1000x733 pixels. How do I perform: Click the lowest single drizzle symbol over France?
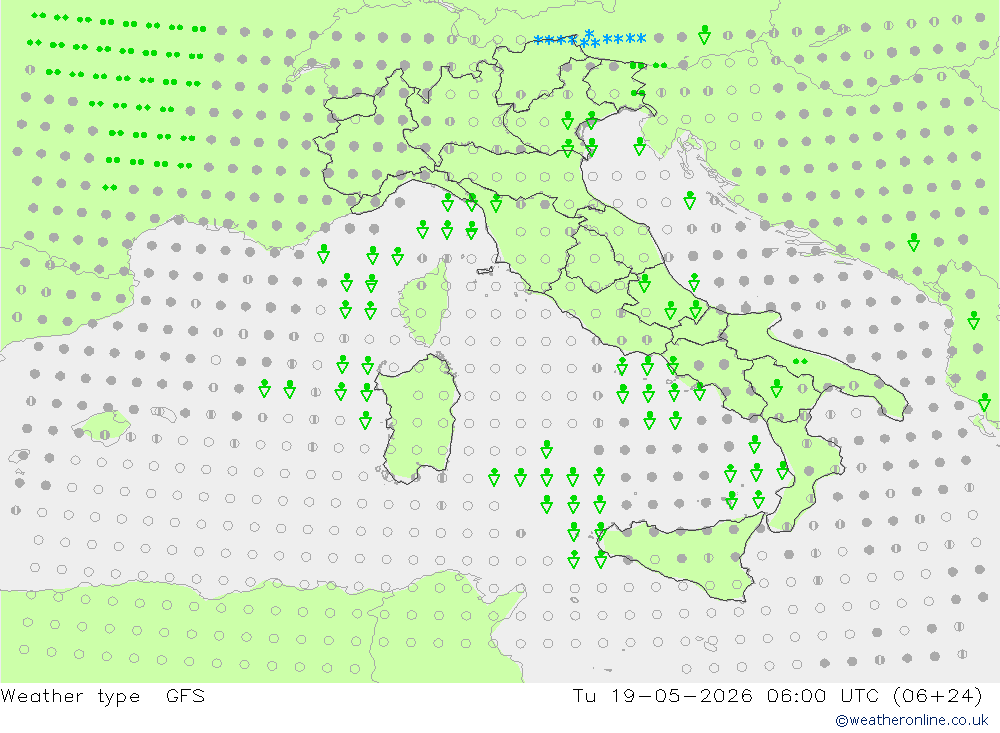pos(110,188)
